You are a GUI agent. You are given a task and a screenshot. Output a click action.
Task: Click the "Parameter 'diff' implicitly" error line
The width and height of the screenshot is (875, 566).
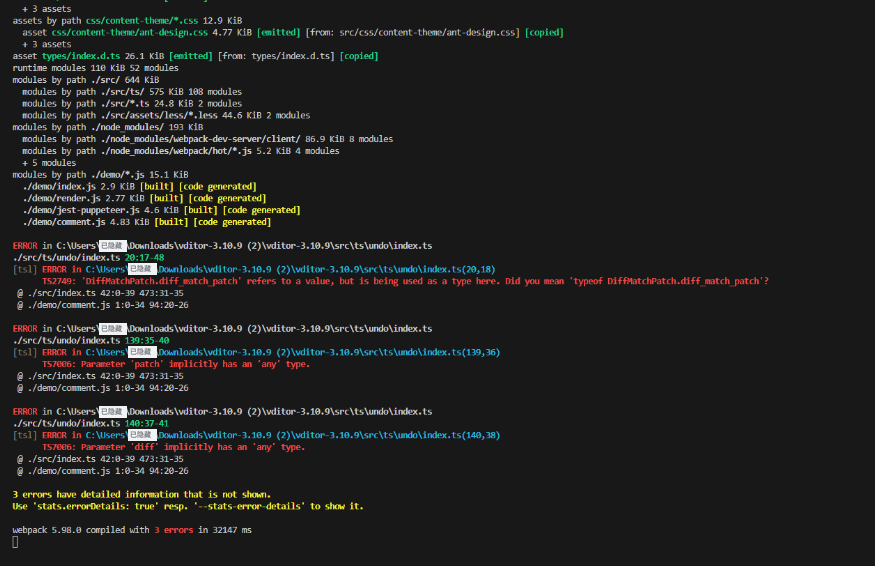174,447
